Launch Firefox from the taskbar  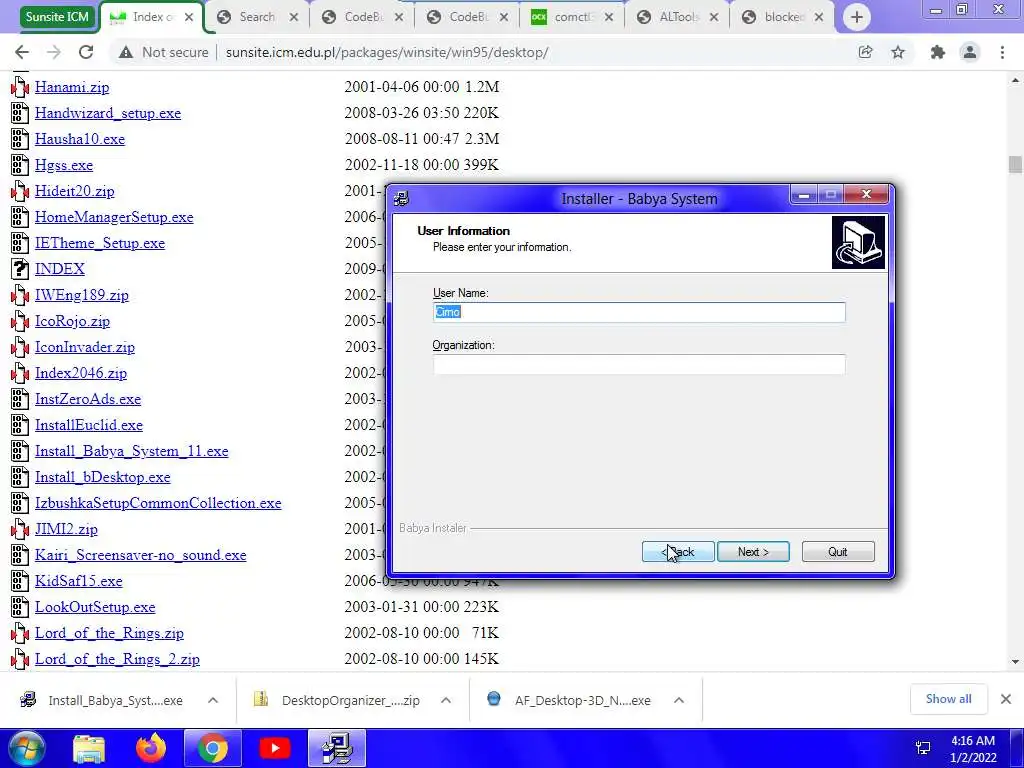click(x=151, y=748)
